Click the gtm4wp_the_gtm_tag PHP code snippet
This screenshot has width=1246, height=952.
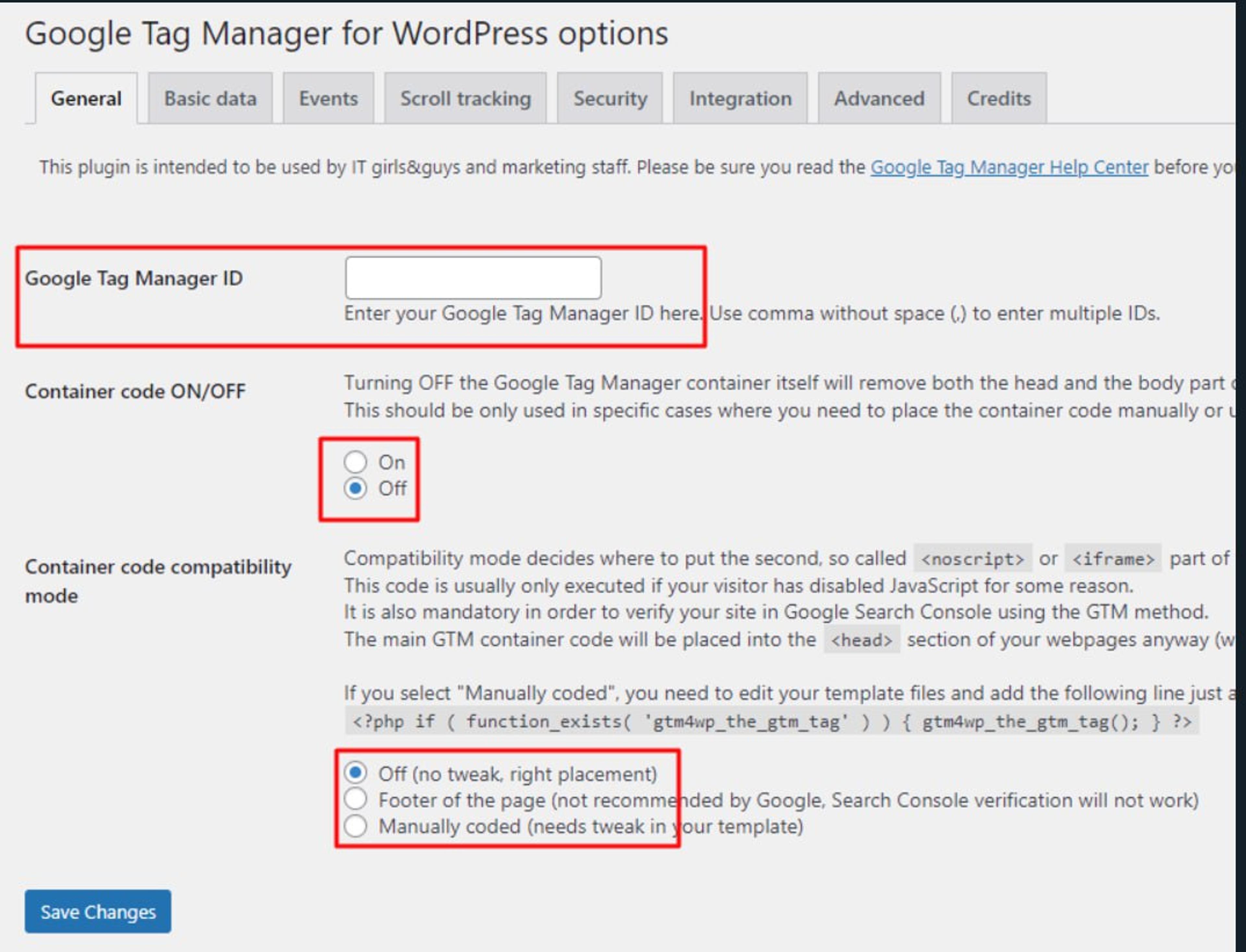click(772, 721)
